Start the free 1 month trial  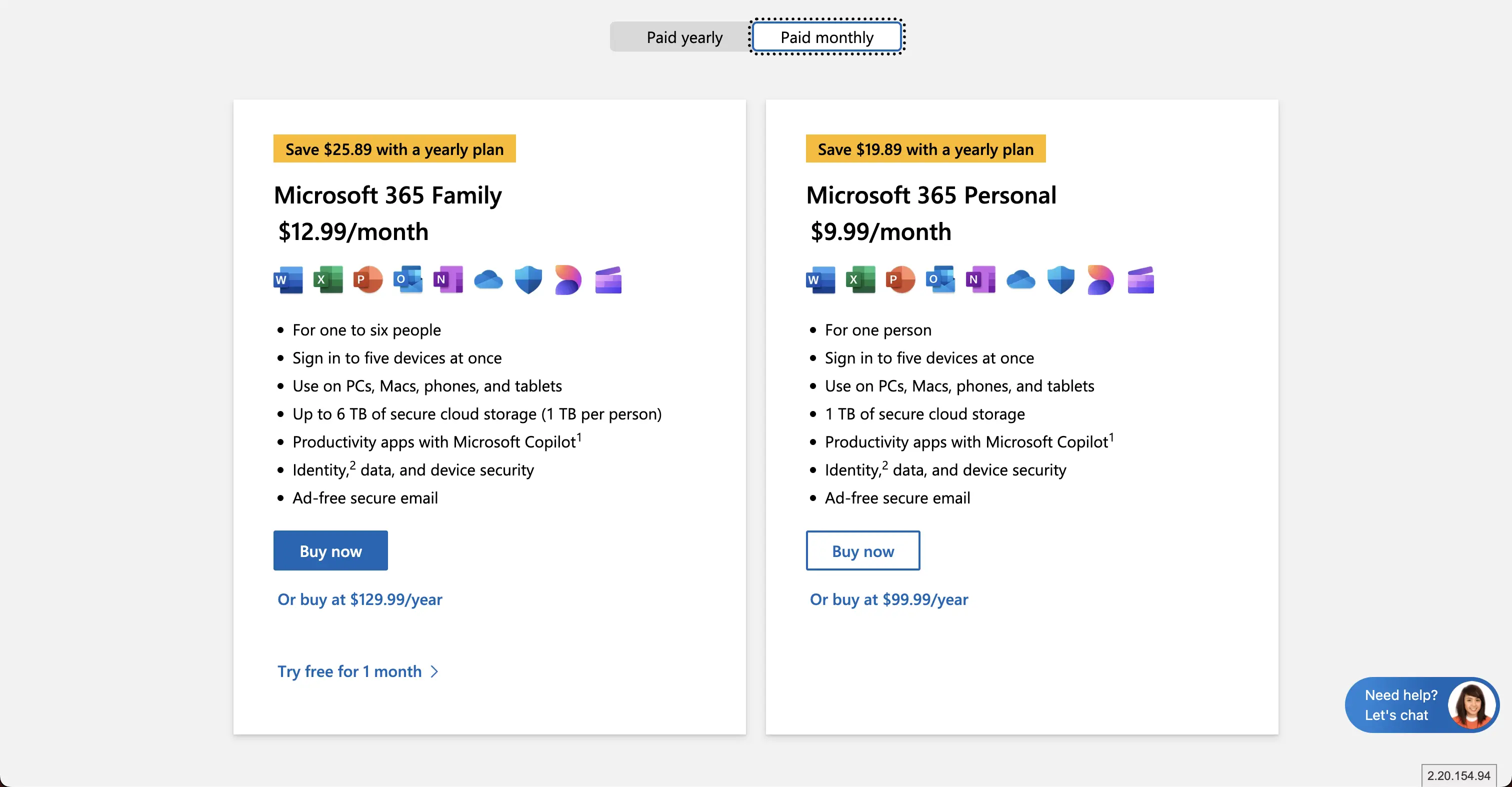coord(350,671)
